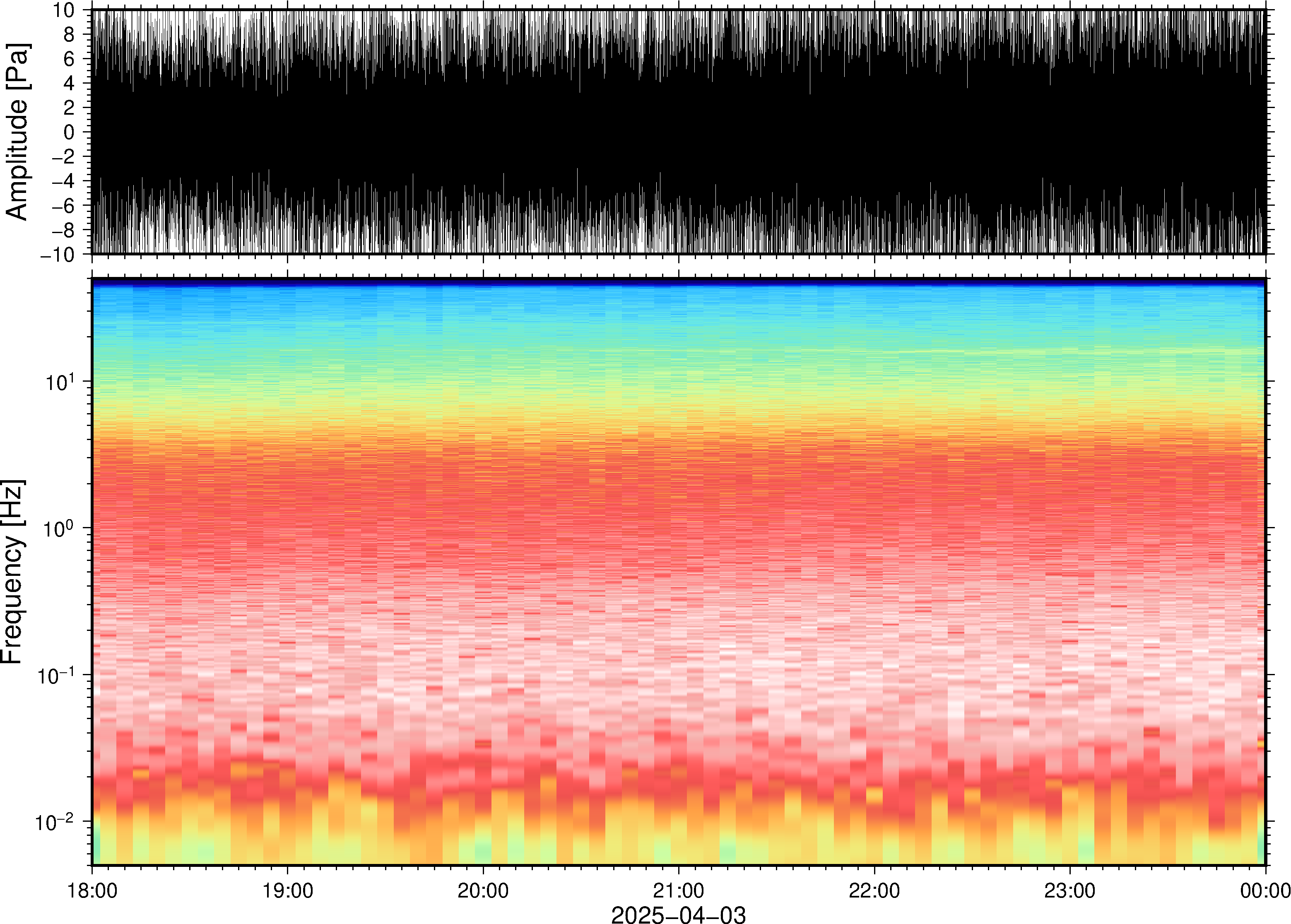This screenshot has width=1291, height=924.
Task: Click the frequency tick label 10¹
Action: [60, 381]
